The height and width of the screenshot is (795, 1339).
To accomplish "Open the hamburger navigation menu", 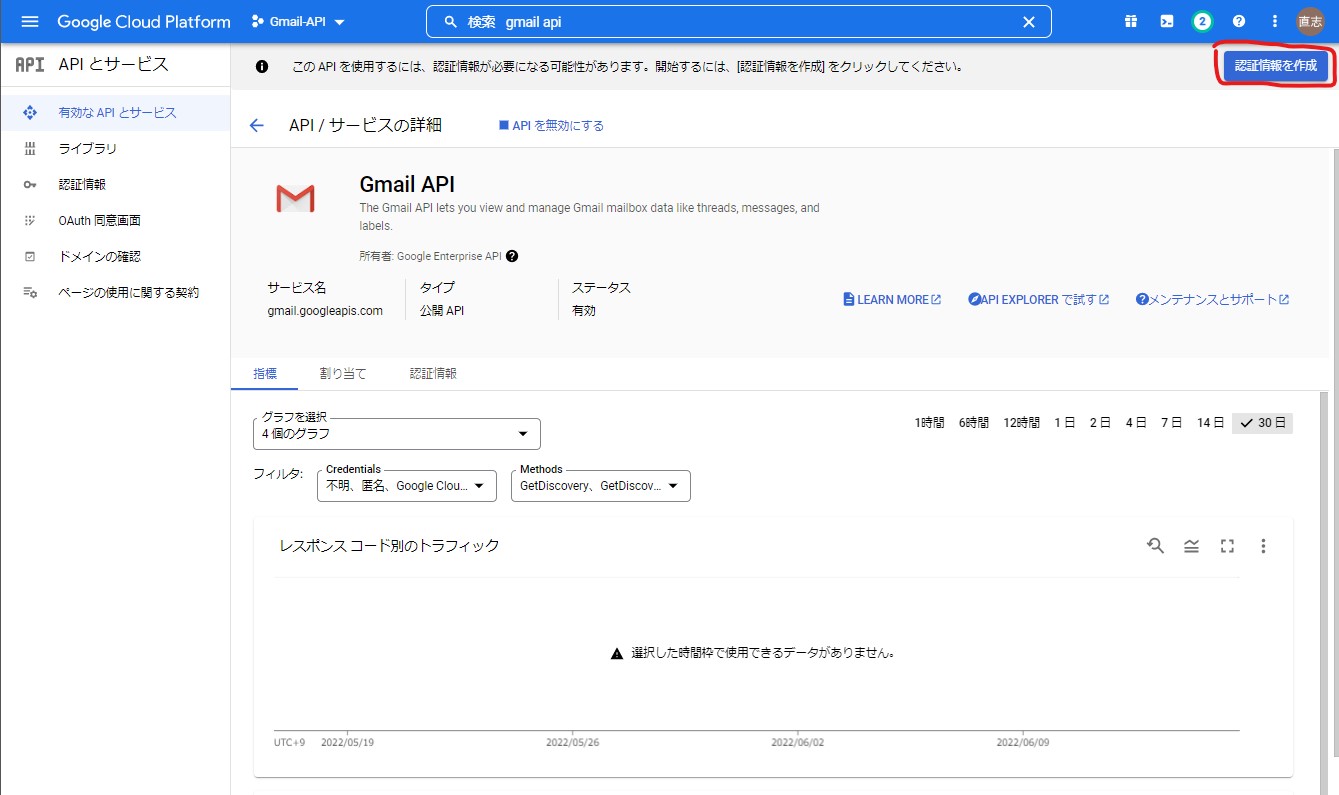I will pyautogui.click(x=29, y=21).
